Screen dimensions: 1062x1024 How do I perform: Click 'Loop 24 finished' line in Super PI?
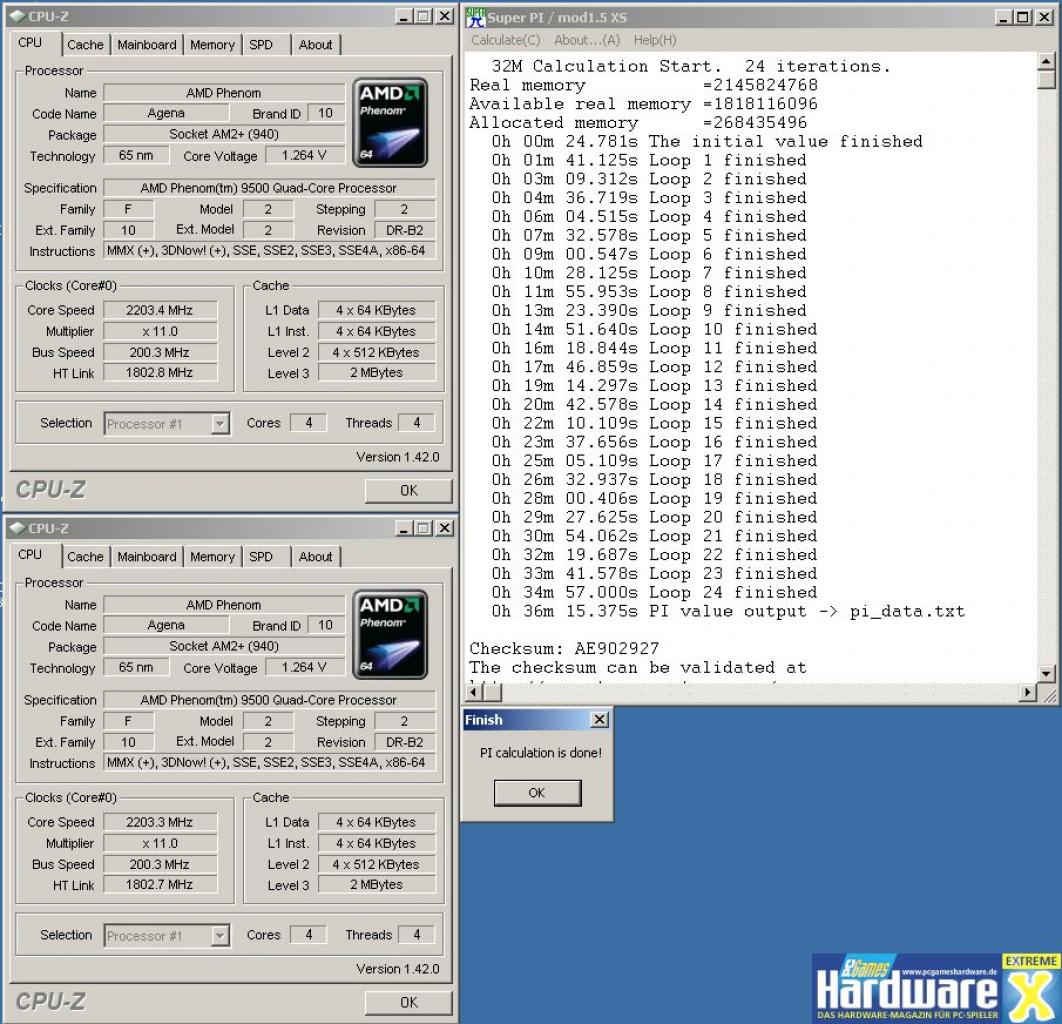coord(654,593)
